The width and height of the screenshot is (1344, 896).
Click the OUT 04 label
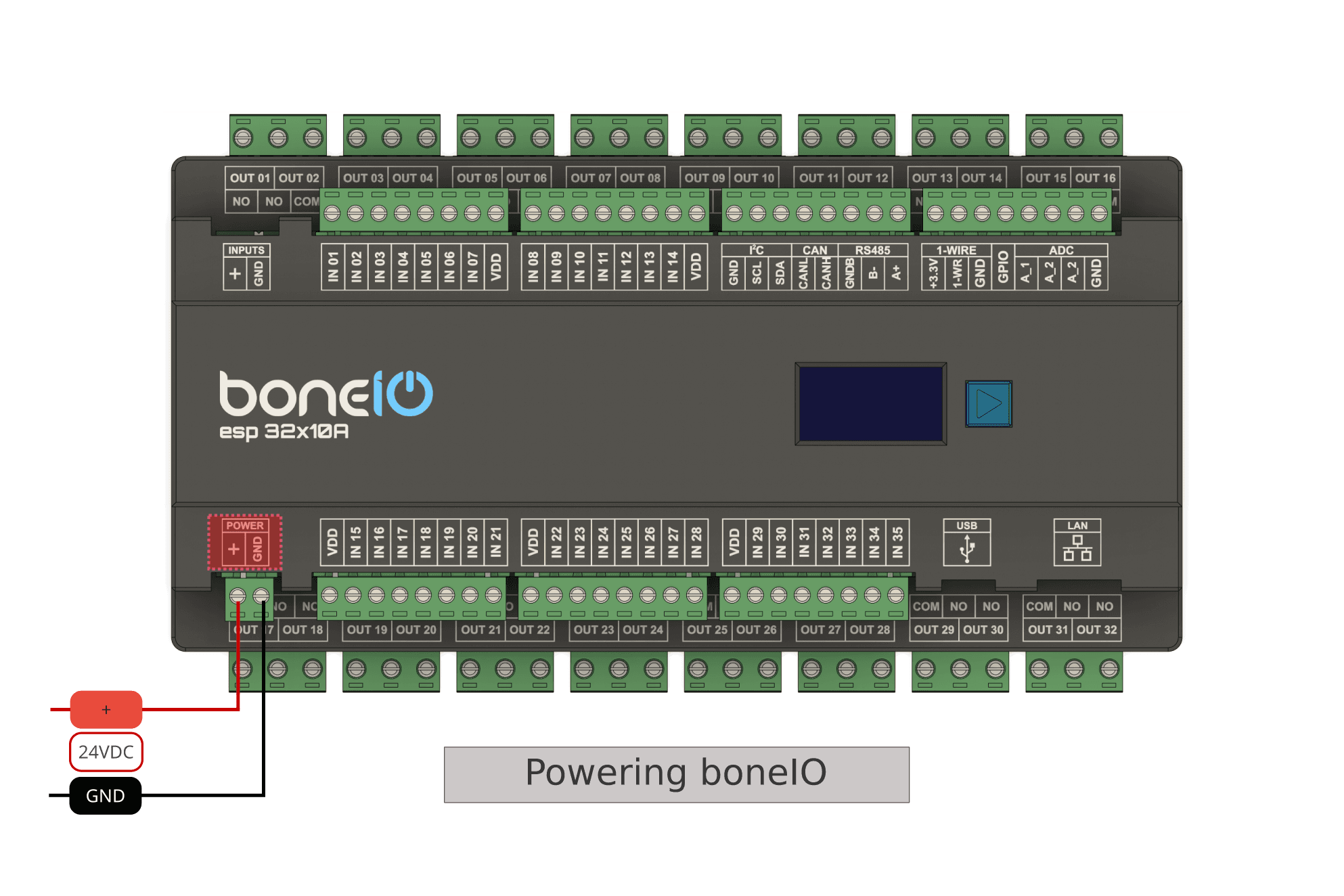click(x=412, y=178)
